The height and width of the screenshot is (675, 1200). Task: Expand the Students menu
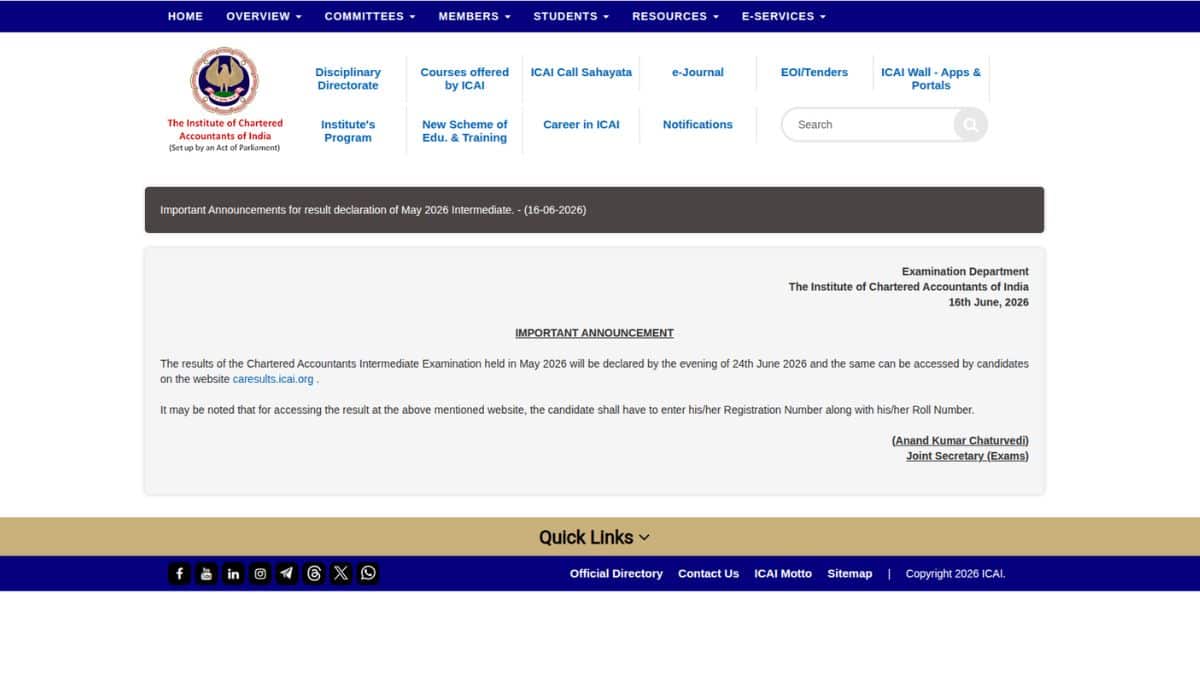[x=571, y=16]
